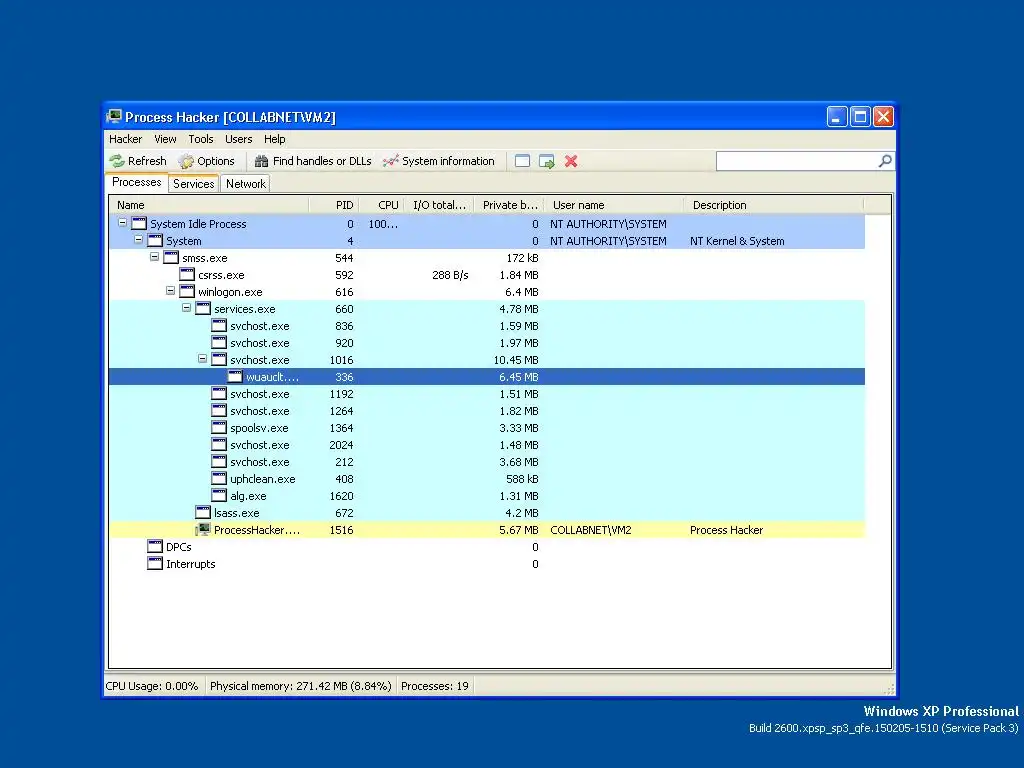Collapse svchost.exe PID 1016 node

202,359
